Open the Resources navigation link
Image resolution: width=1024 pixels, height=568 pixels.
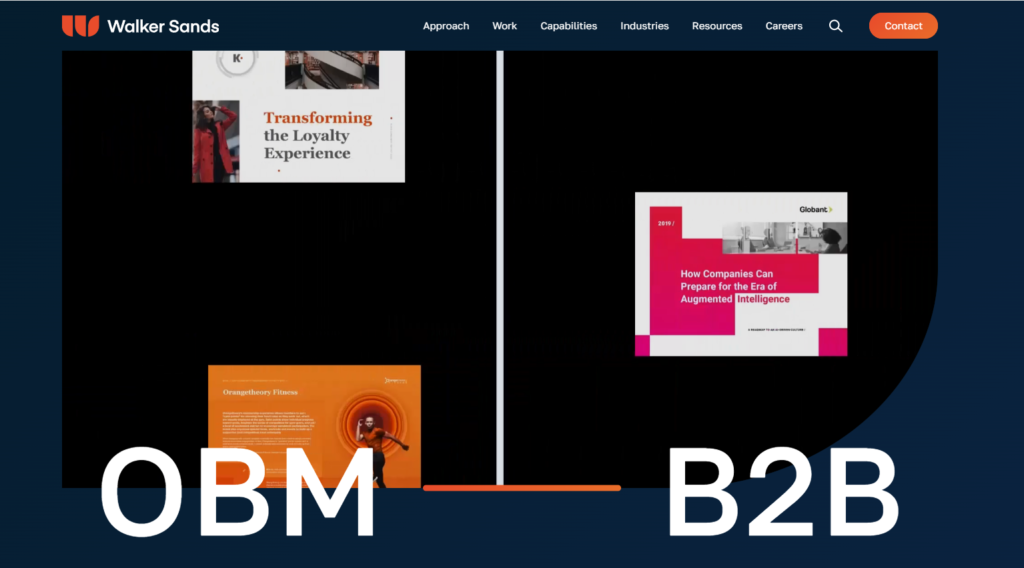pos(717,26)
